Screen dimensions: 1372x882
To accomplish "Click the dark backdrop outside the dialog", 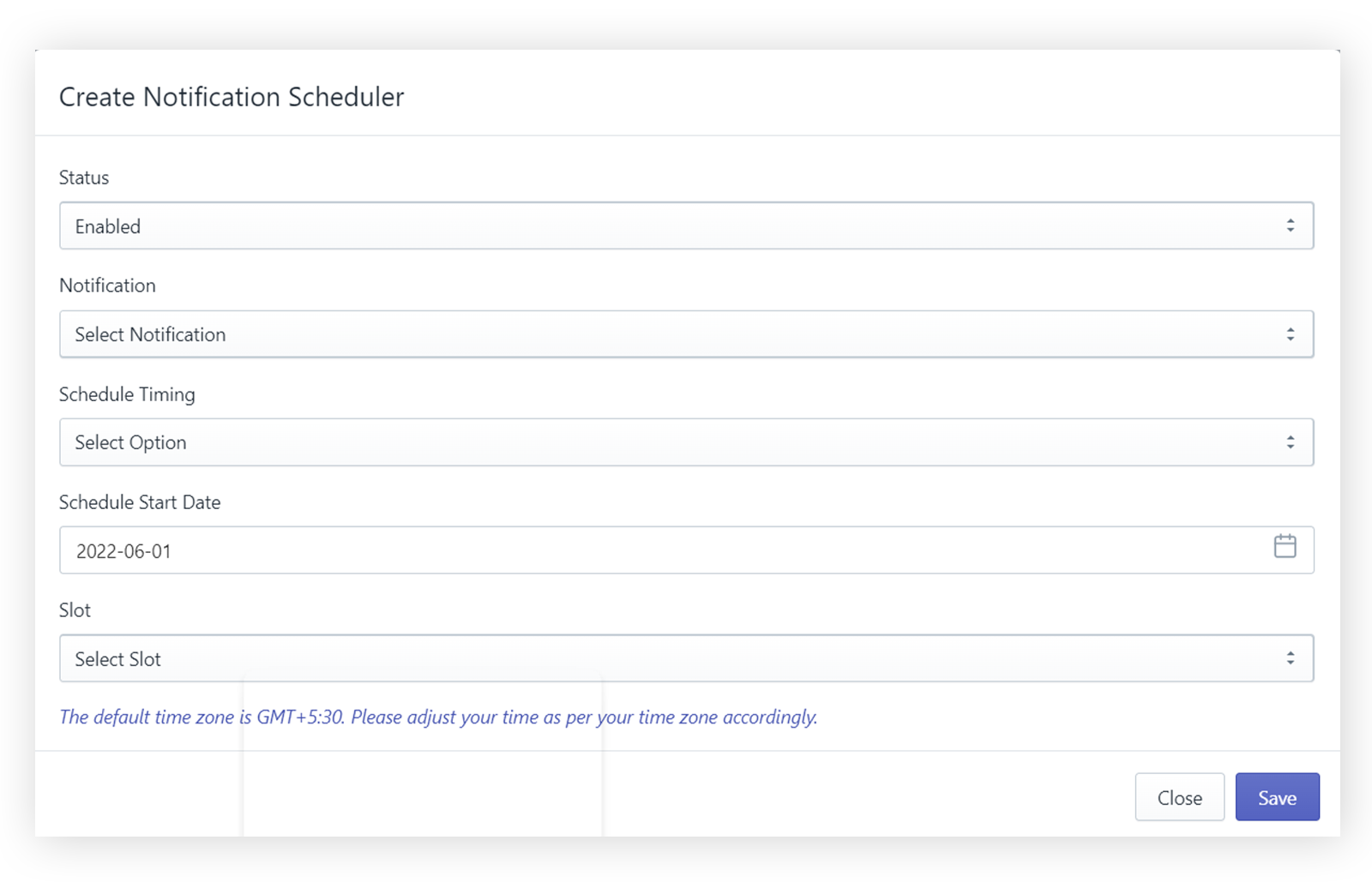I will [x=686, y=861].
